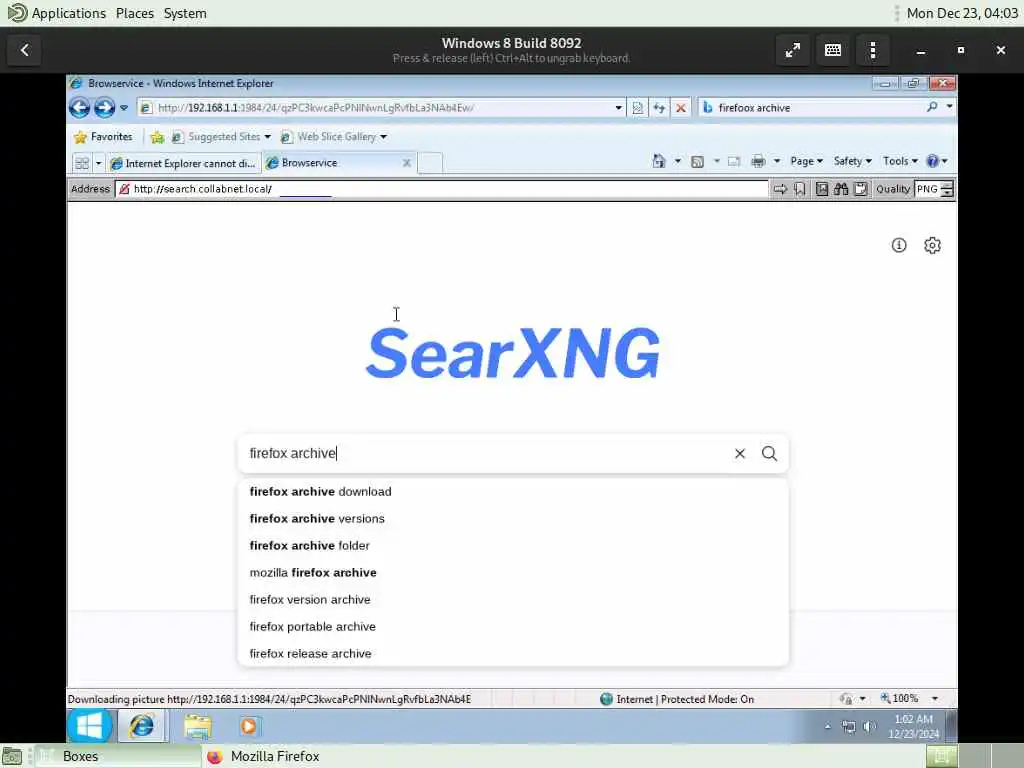Open Boxes keyboard shortcuts button
Viewport: 1024px width, 768px height.
[833, 50]
